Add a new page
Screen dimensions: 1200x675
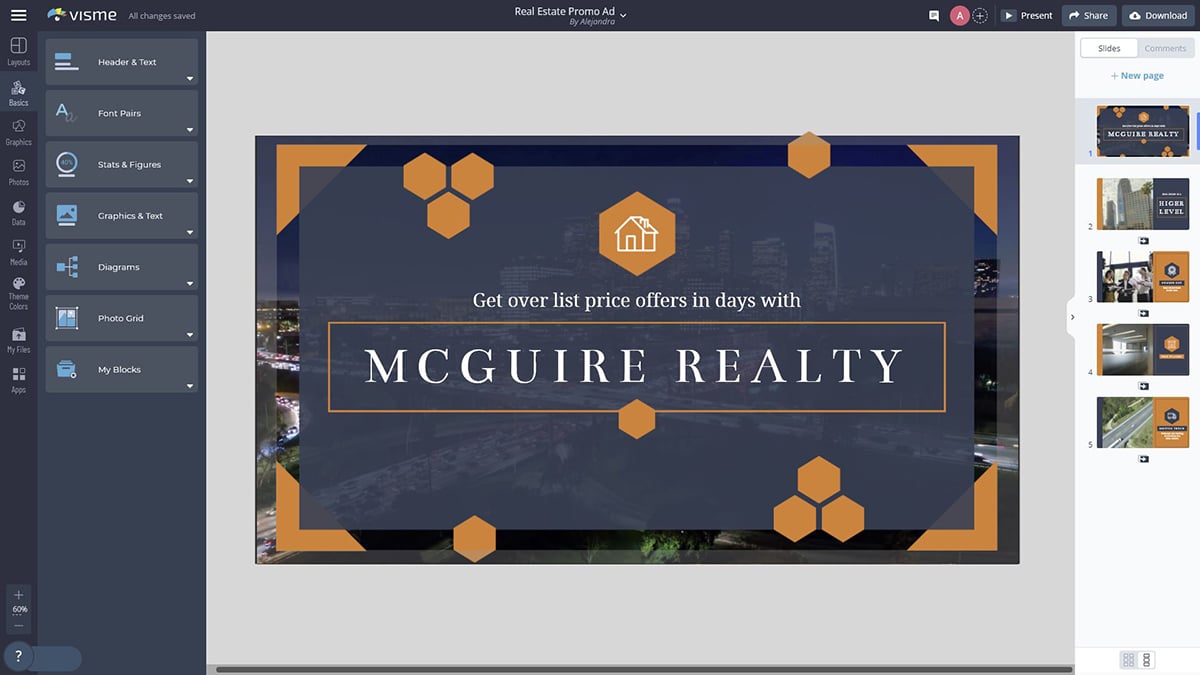1137,76
